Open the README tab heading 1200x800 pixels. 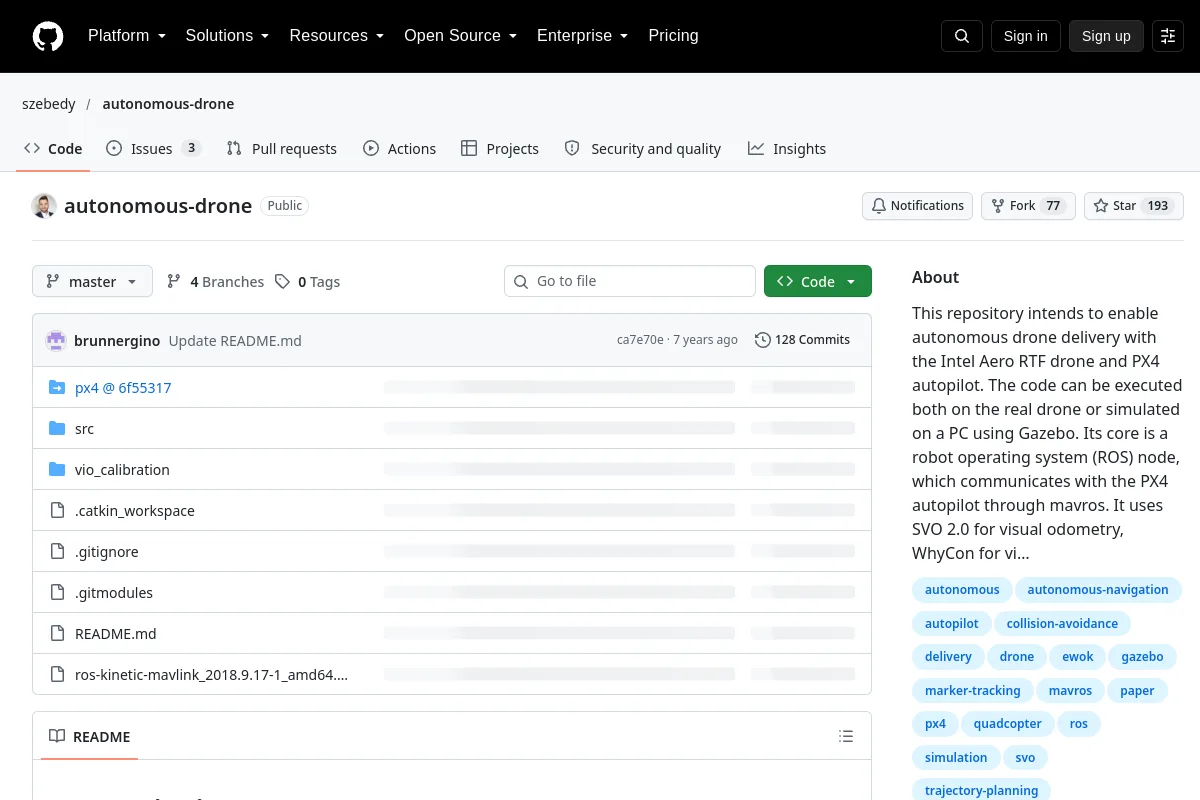[90, 736]
